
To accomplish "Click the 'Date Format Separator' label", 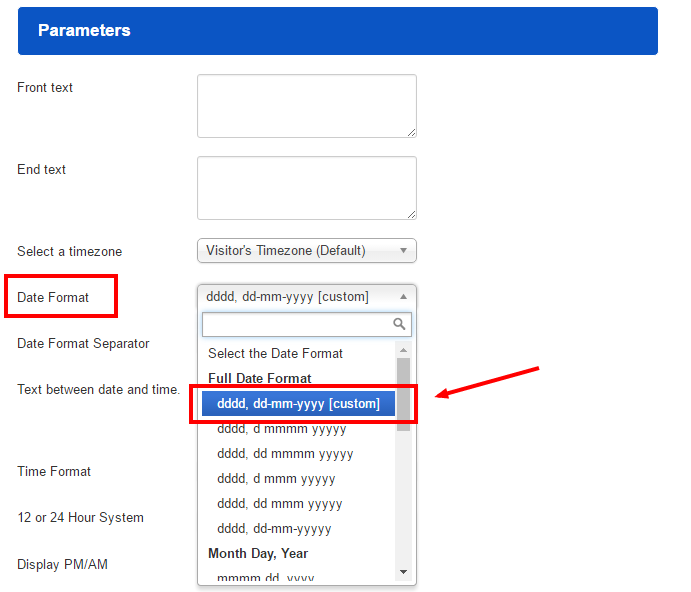I will click(83, 343).
